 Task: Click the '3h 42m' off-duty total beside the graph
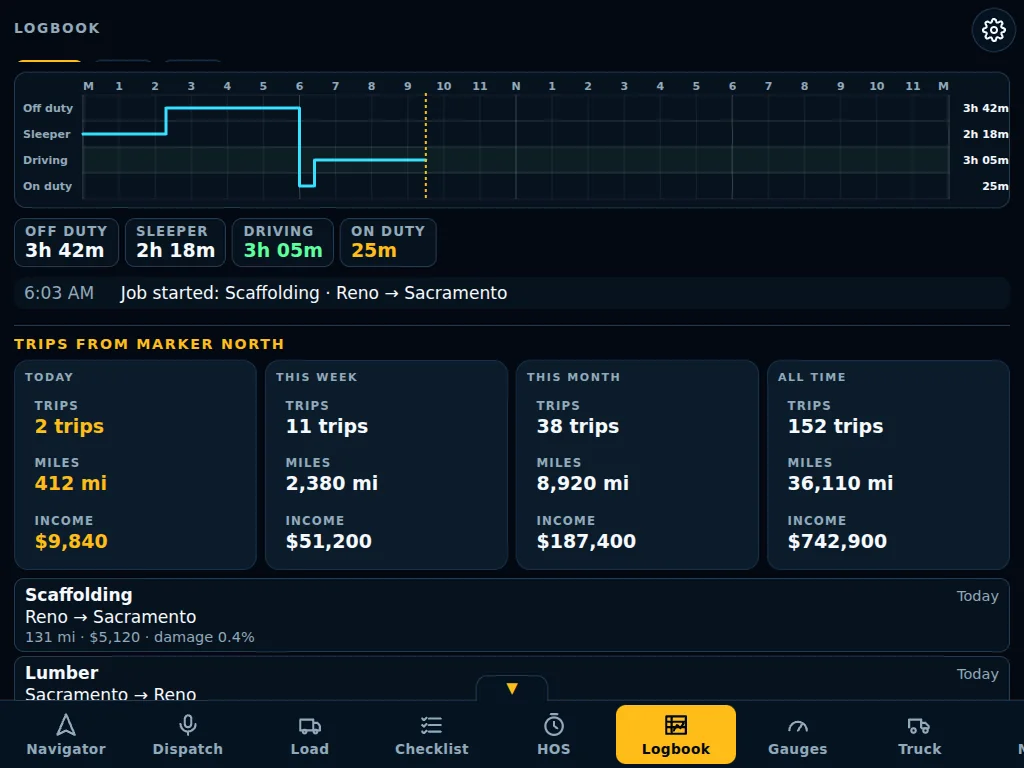985,108
